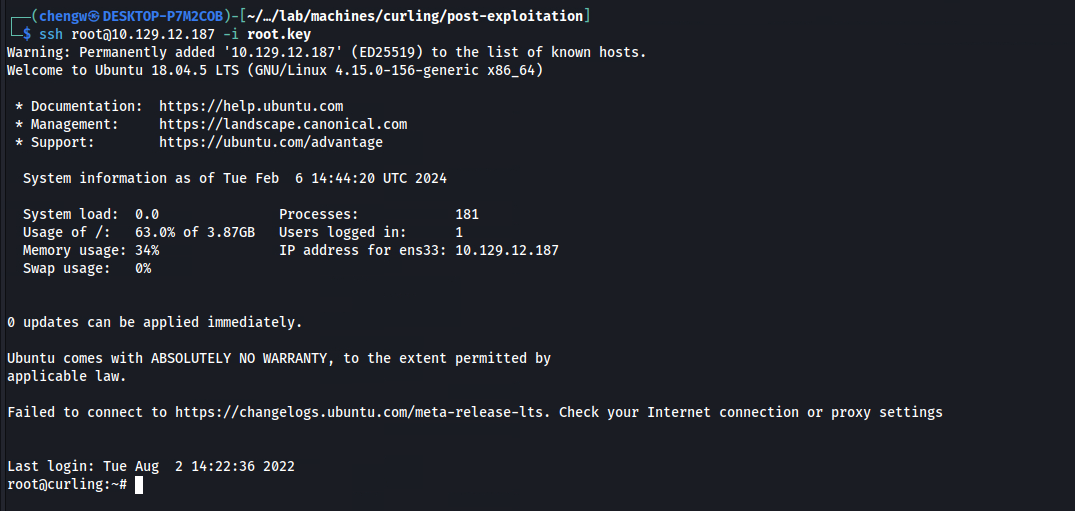Click the IP address value for ens33

point(507,250)
